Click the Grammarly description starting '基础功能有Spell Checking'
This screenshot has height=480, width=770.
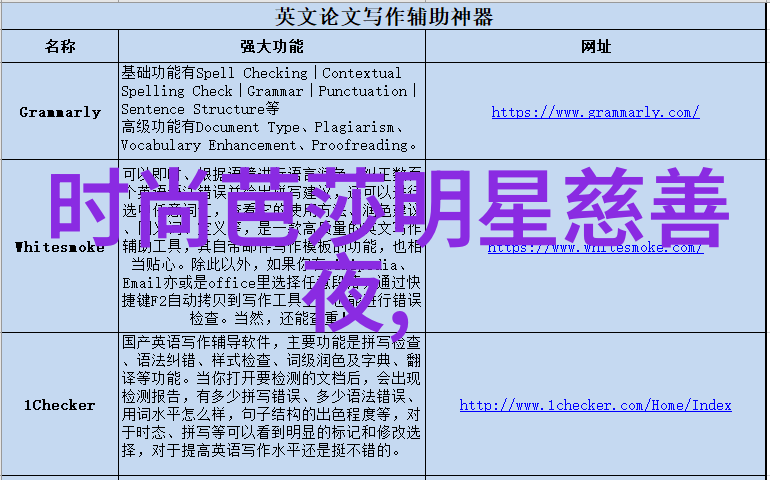(x=272, y=109)
